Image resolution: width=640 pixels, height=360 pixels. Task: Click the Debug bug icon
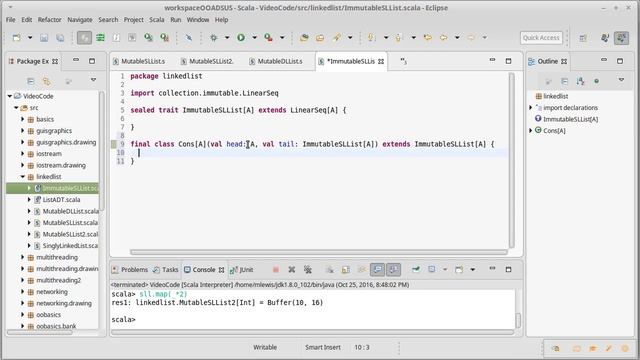point(213,38)
